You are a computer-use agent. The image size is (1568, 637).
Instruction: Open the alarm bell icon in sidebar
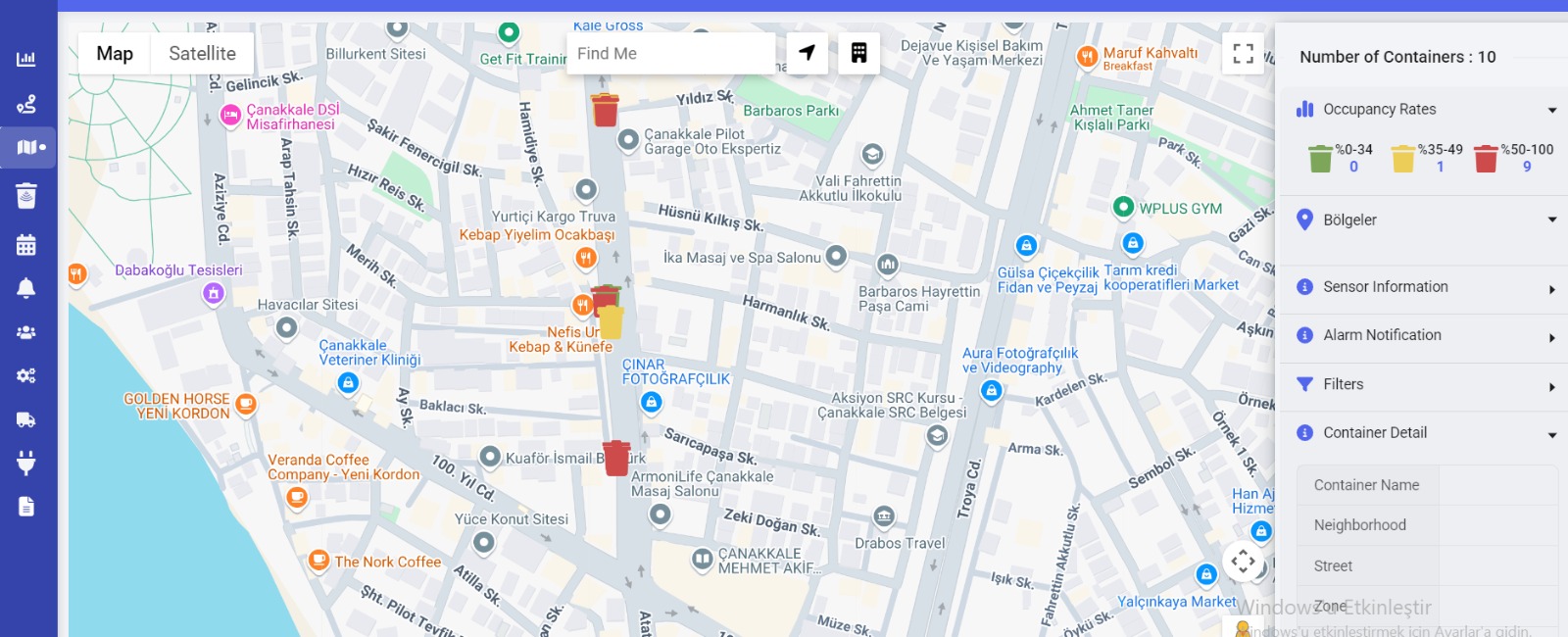click(26, 288)
